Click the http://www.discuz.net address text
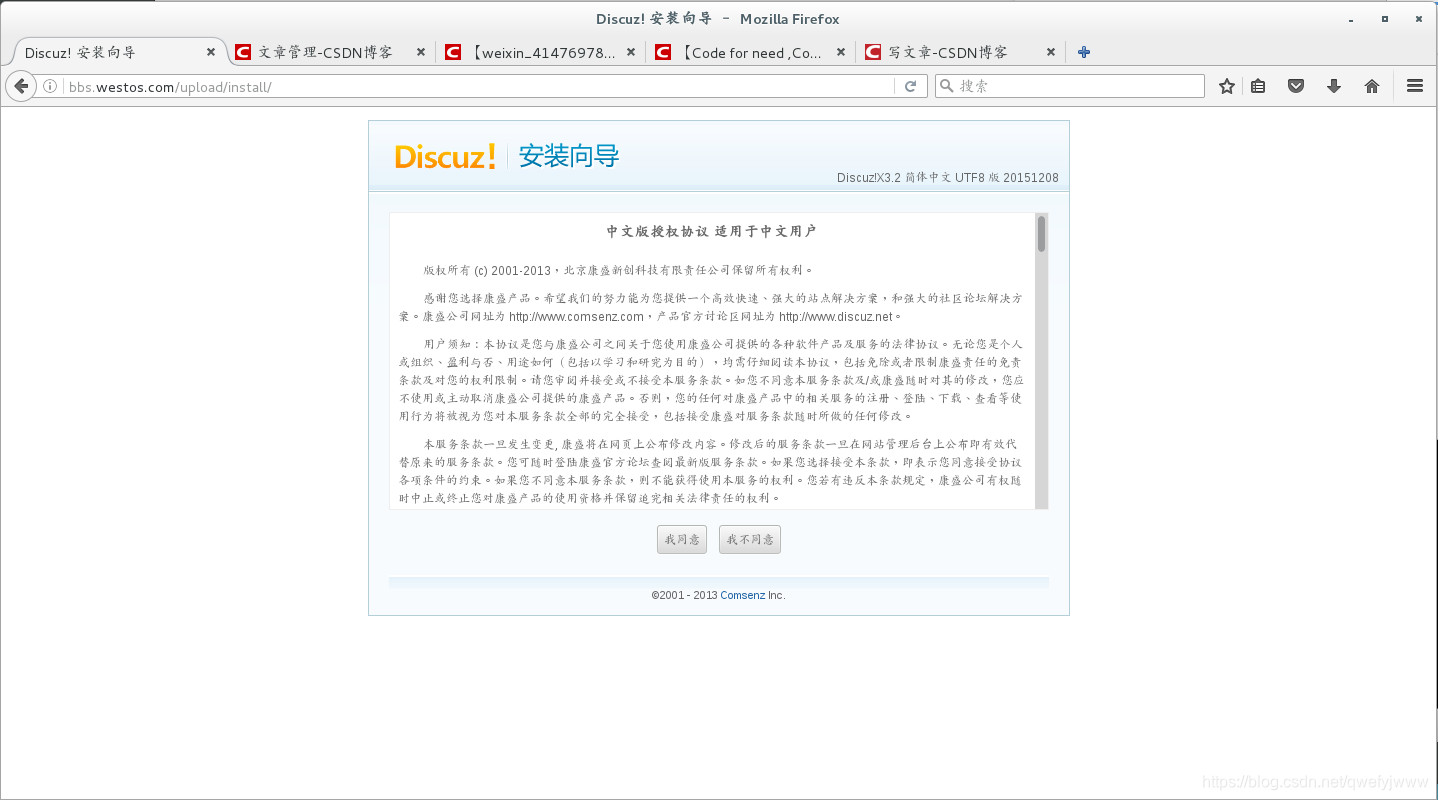1438x800 pixels. click(x=835, y=317)
